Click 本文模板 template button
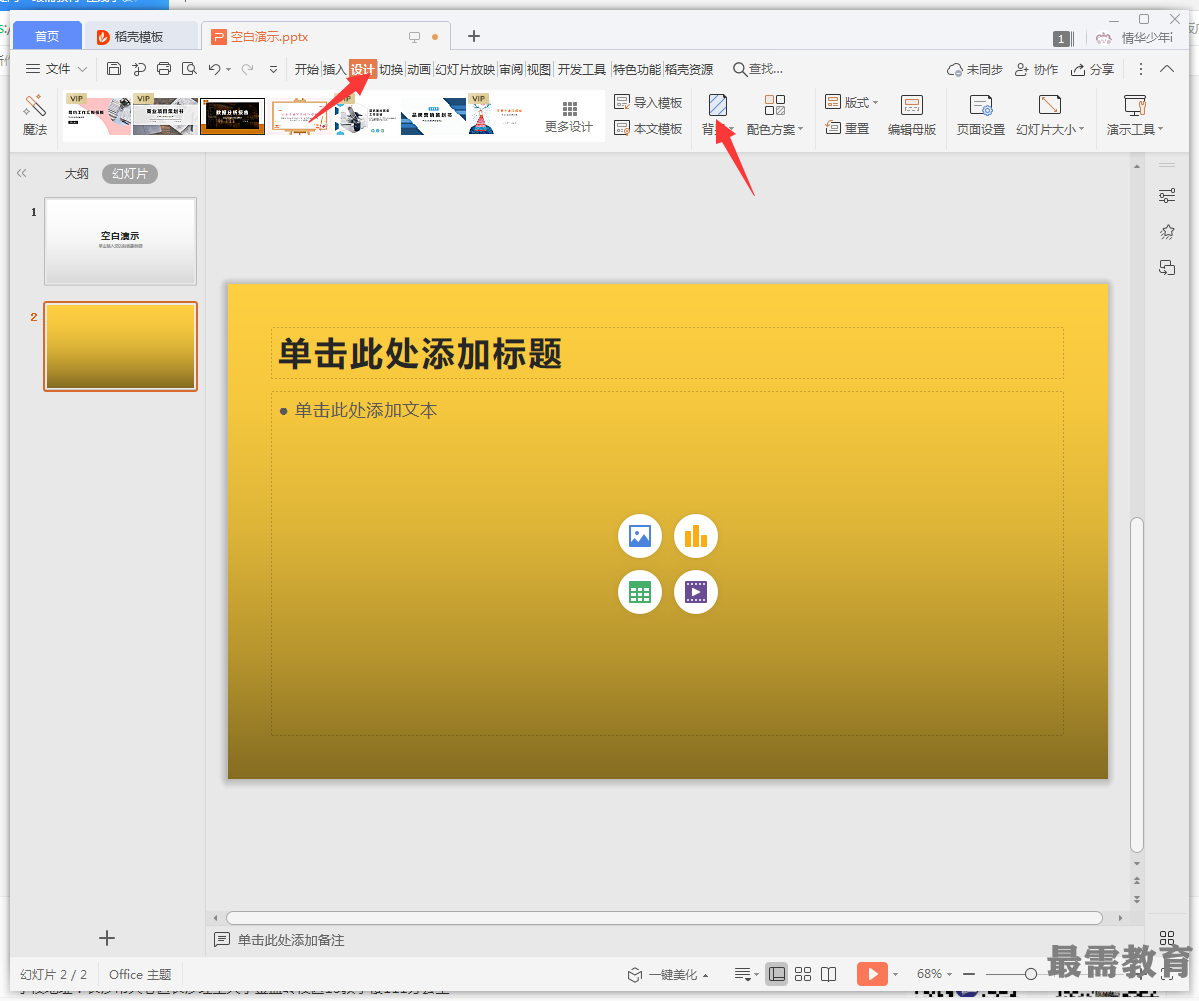 point(648,128)
